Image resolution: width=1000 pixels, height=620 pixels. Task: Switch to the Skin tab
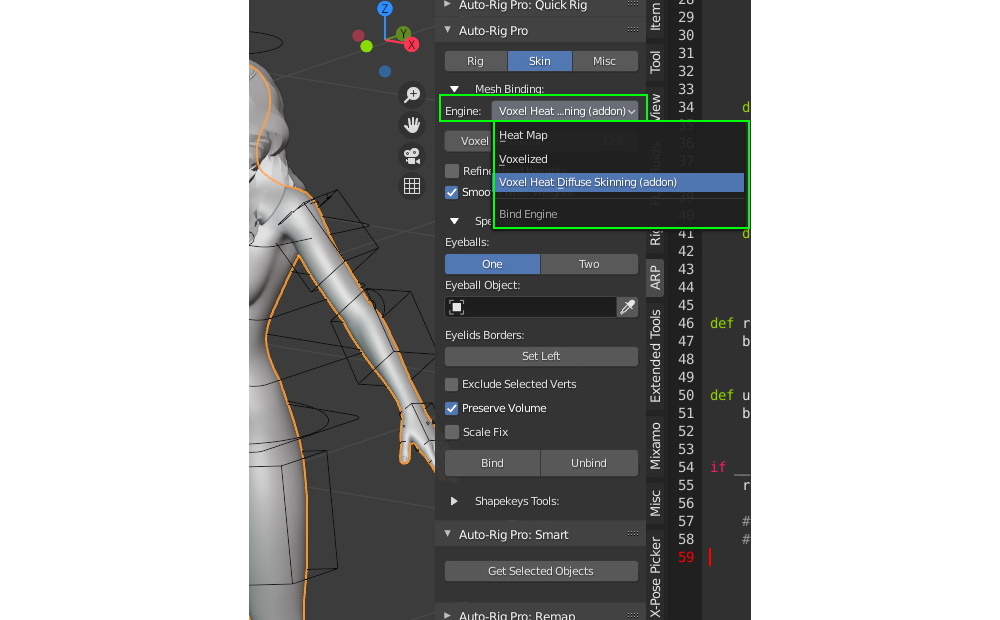(540, 61)
